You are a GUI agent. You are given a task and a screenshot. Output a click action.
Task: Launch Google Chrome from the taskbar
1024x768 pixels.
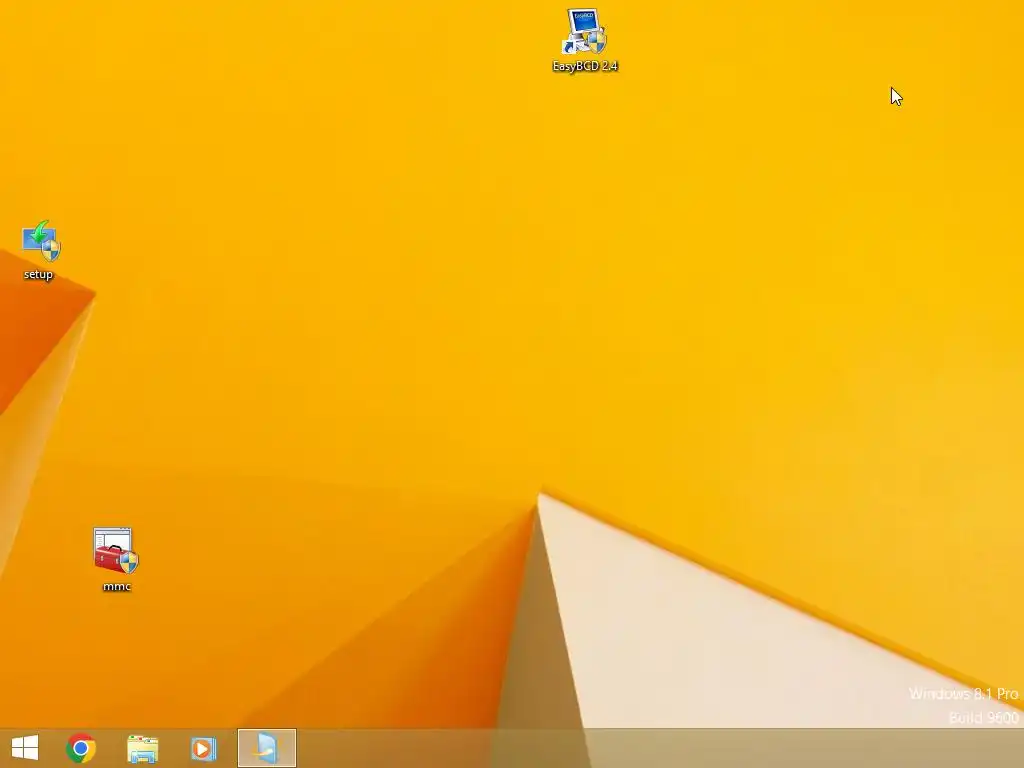81,748
